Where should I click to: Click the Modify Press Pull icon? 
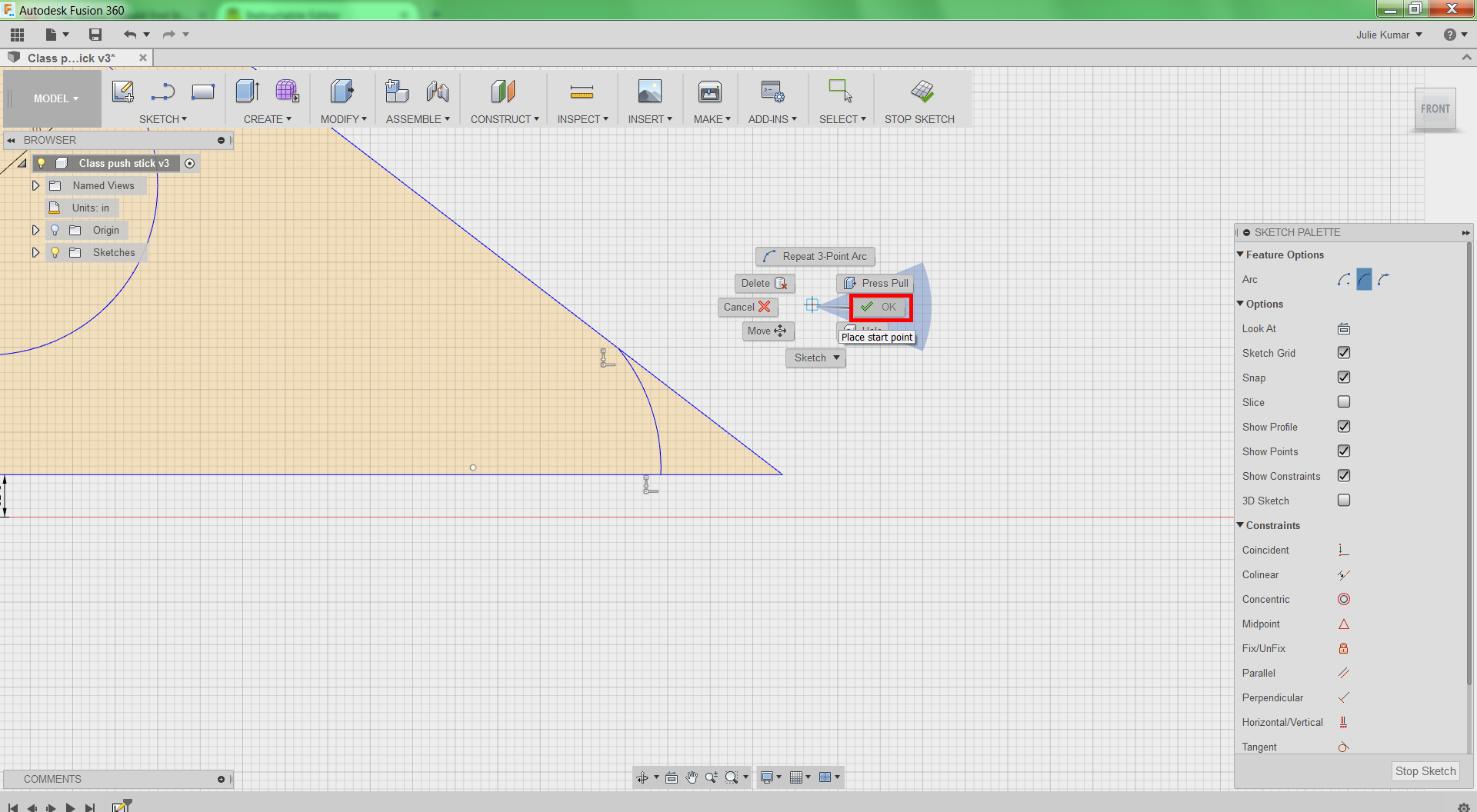pyautogui.click(x=342, y=92)
